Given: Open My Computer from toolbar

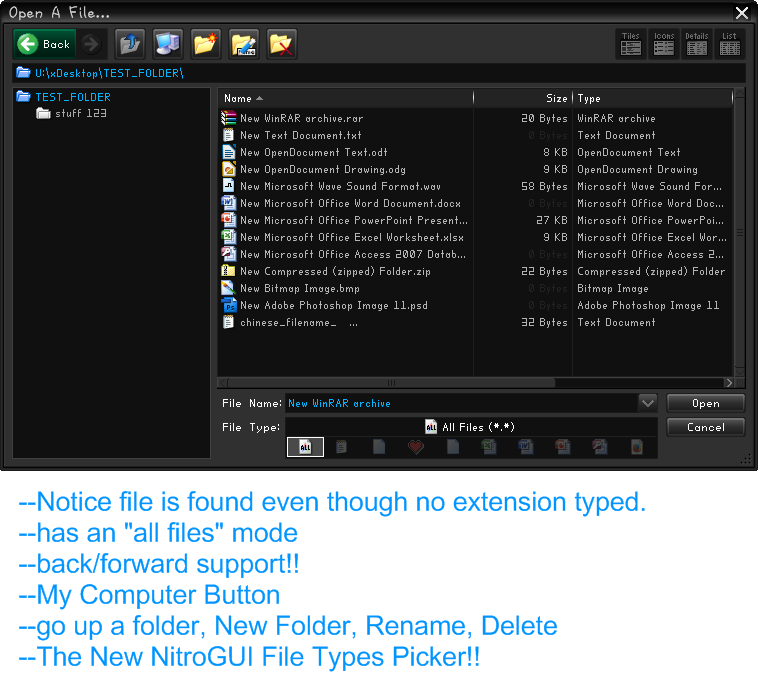Looking at the screenshot, I should tap(168, 44).
